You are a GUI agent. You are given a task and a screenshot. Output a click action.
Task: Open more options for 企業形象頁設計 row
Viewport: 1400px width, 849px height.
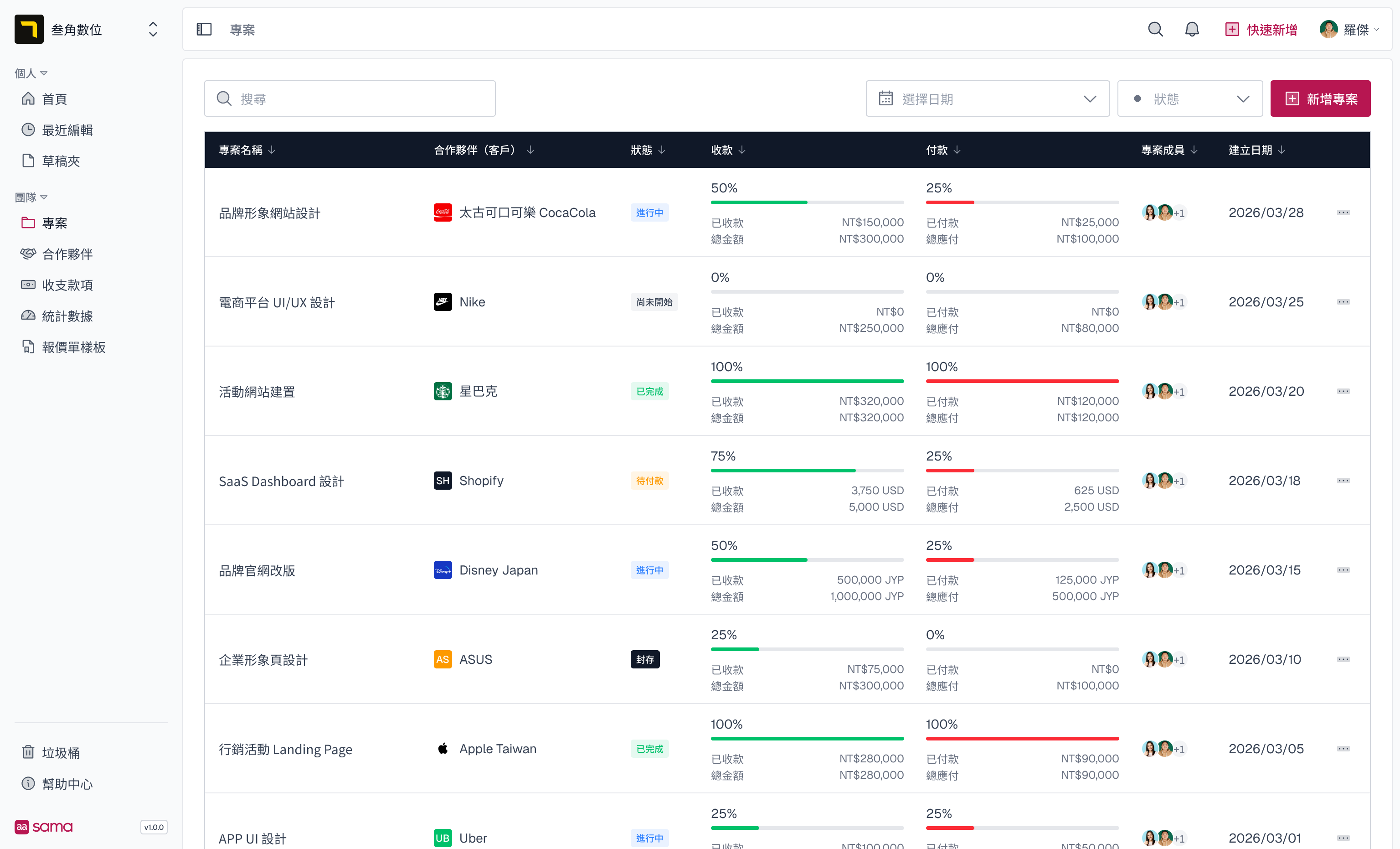pos(1343,660)
